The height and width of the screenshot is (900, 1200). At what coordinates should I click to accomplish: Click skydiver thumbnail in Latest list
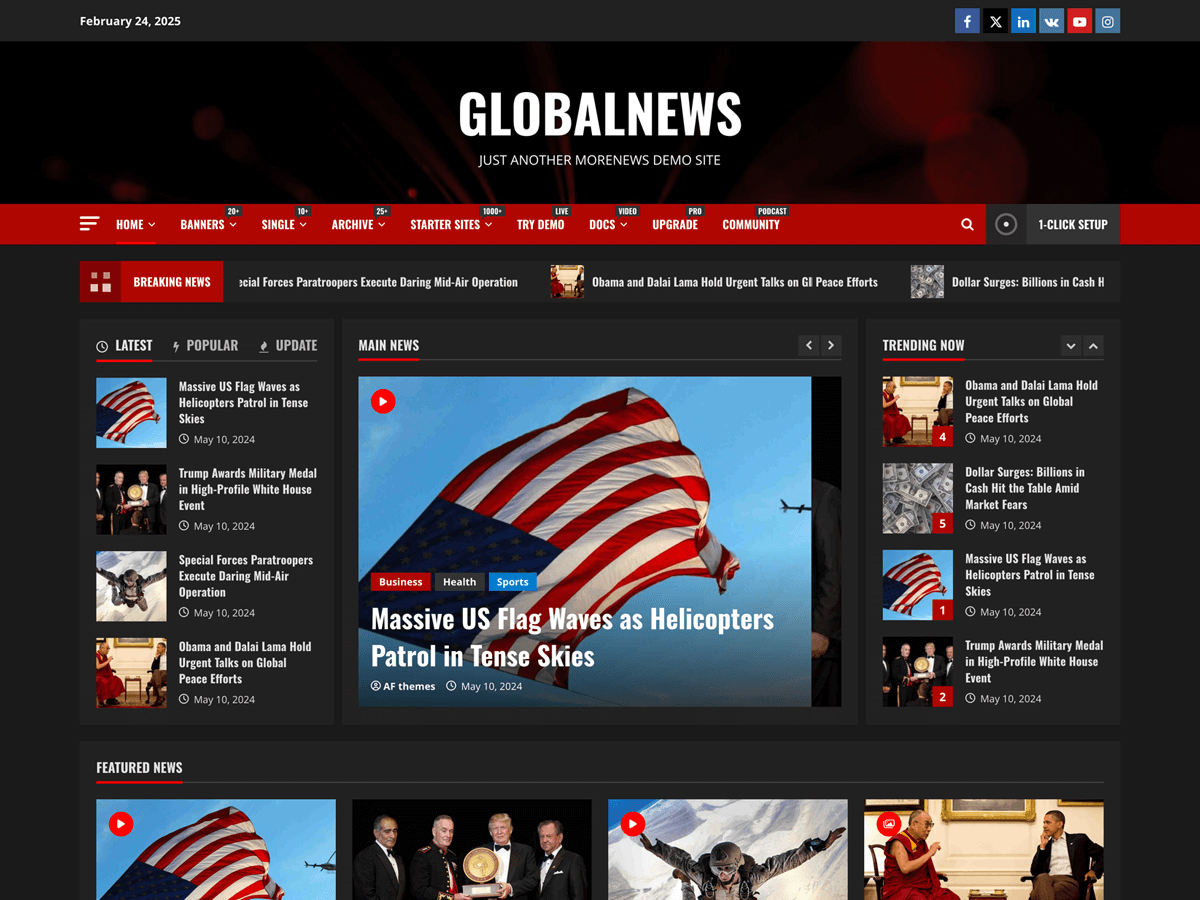click(x=131, y=586)
